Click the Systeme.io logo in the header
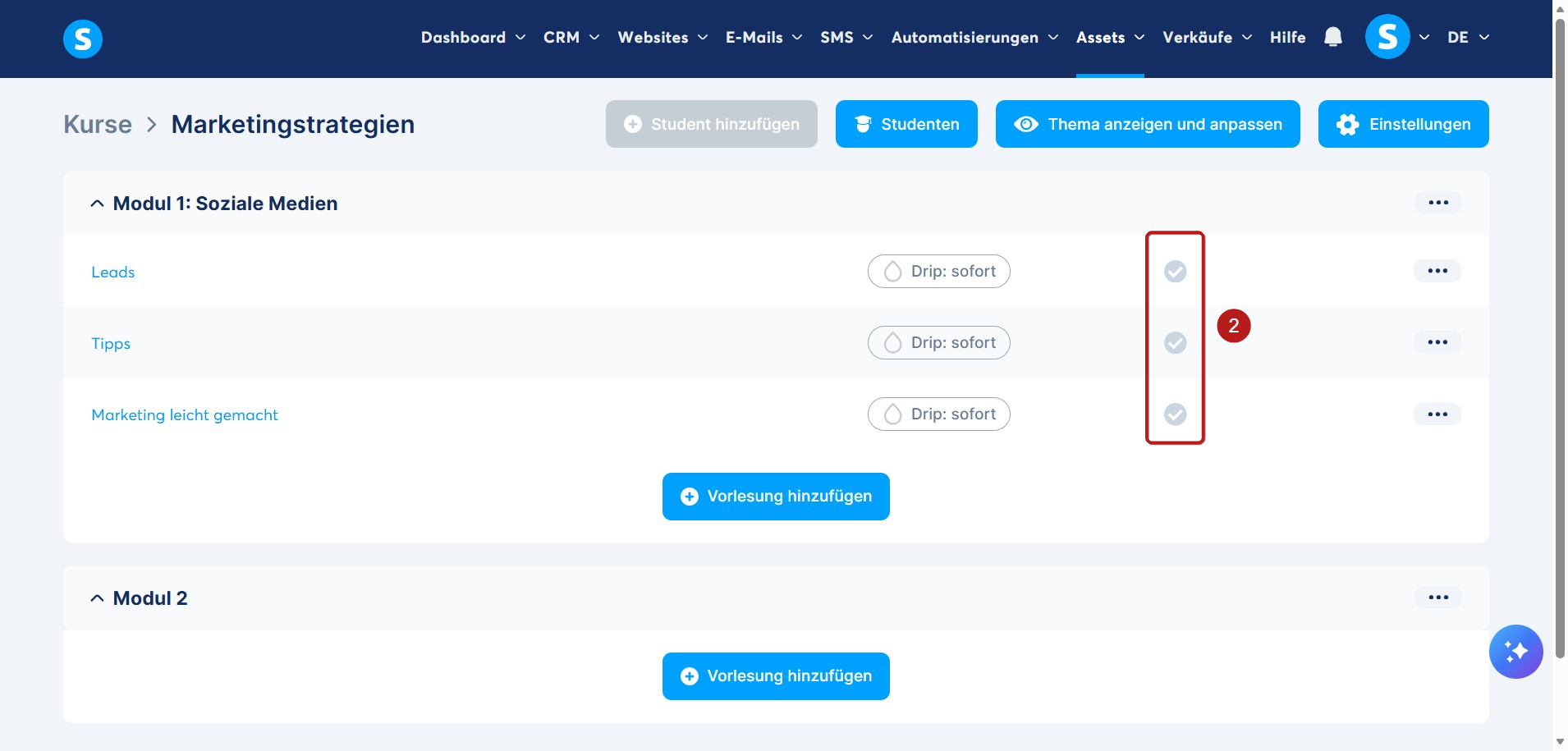Screen dimensions: 1568x751 (83, 39)
